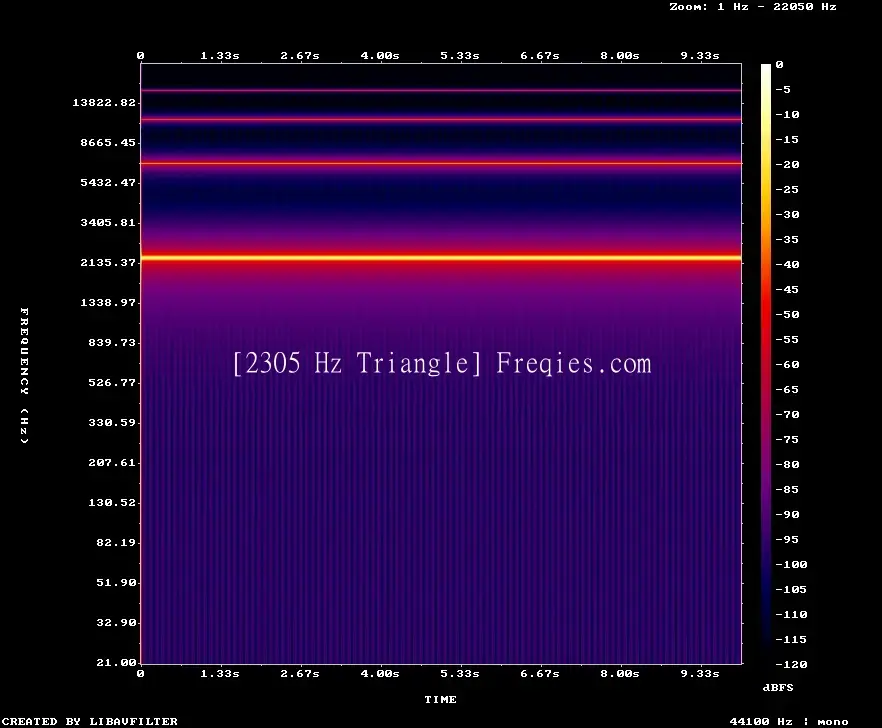This screenshot has height=728, width=882.
Task: Click the -40 dBFS scale label
Action: (x=787, y=264)
